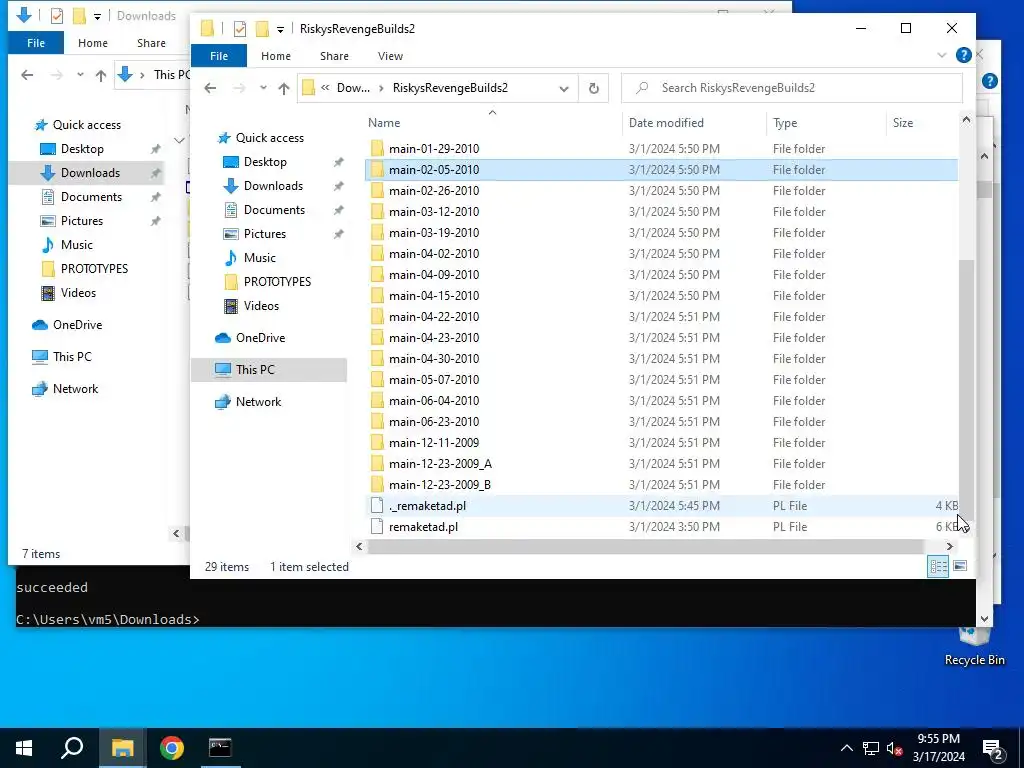Select Quick access in front window sidebar
1024x768 pixels.
coord(269,138)
